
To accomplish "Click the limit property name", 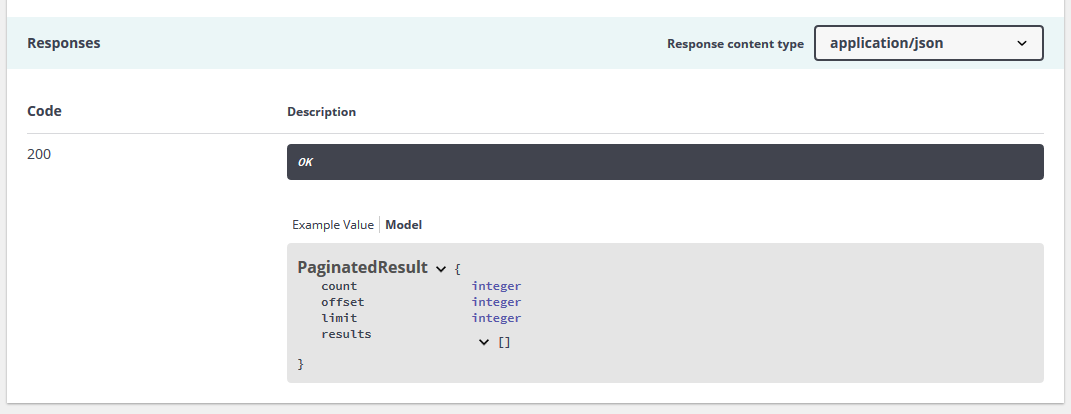I will tap(339, 318).
